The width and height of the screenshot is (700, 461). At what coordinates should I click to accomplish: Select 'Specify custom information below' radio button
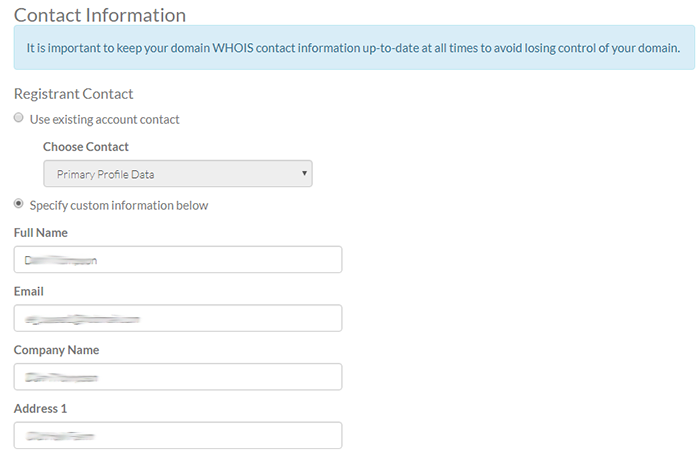pos(18,204)
